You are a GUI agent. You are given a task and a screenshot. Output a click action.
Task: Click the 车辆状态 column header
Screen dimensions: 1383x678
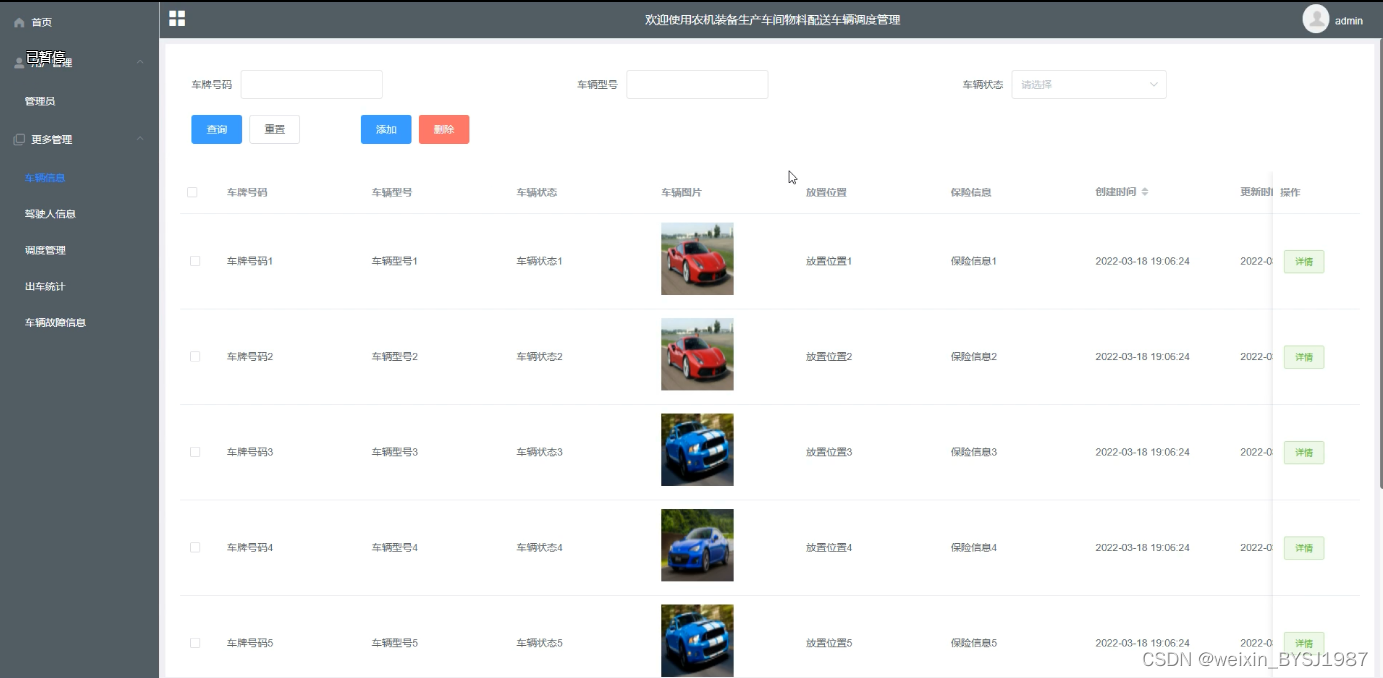pos(537,192)
